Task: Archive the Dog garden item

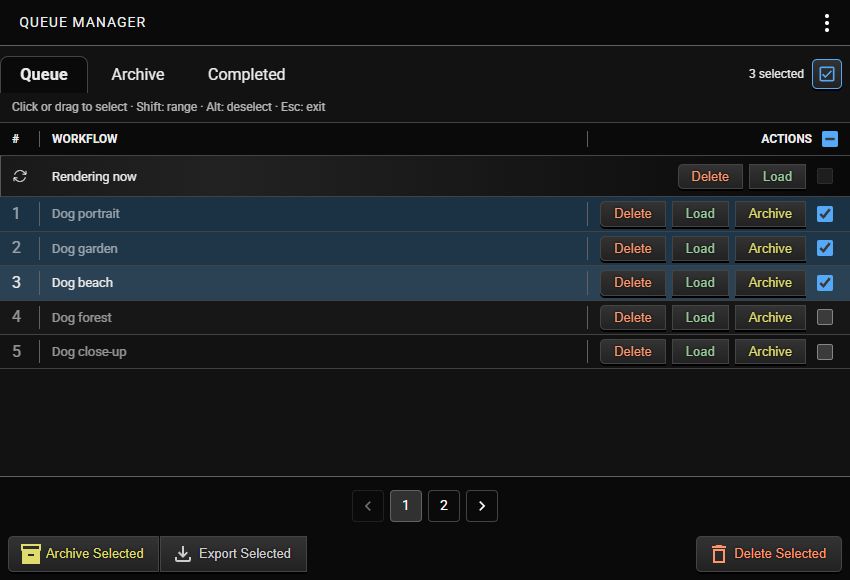Action: pos(770,249)
